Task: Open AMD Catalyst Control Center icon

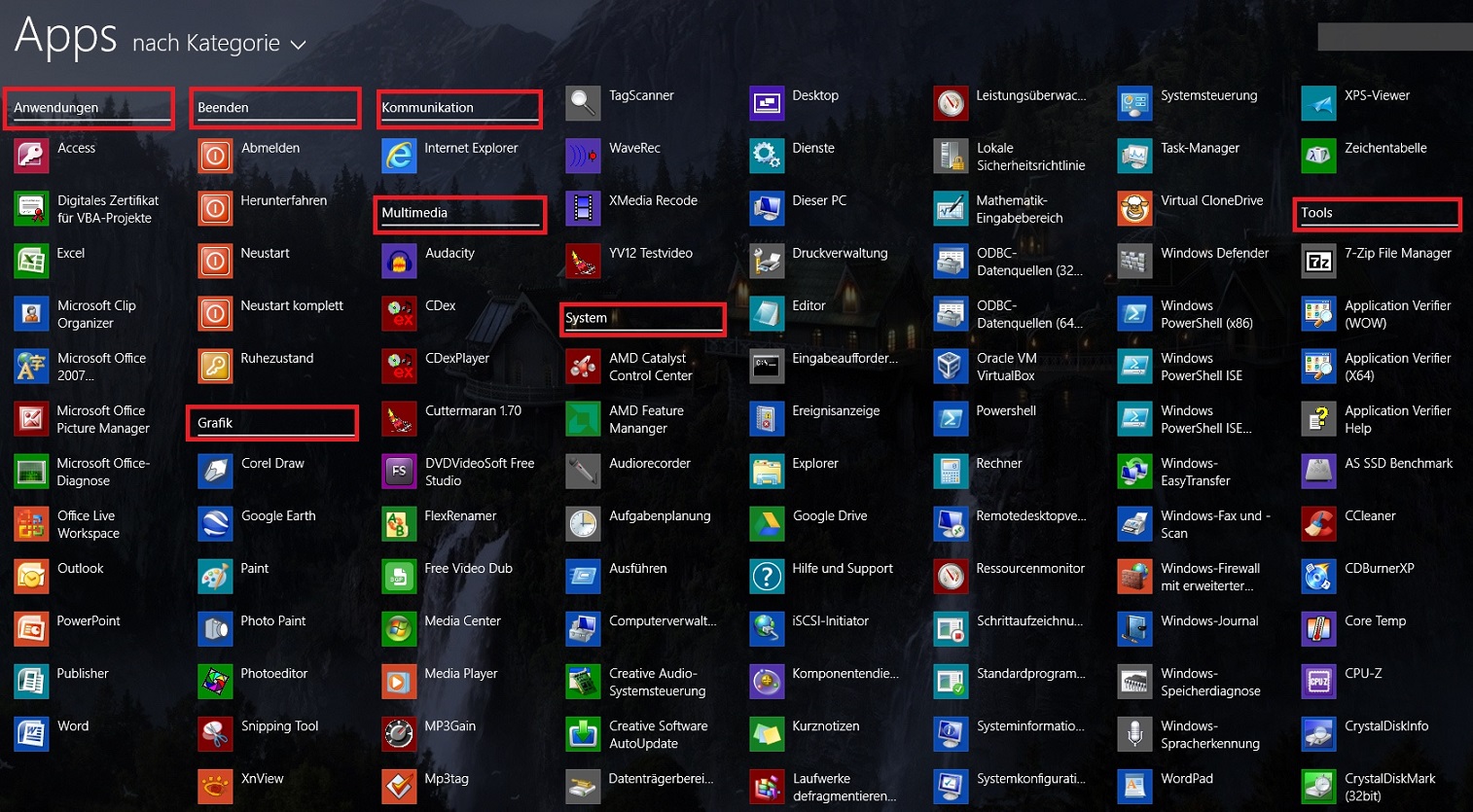Action: (583, 366)
